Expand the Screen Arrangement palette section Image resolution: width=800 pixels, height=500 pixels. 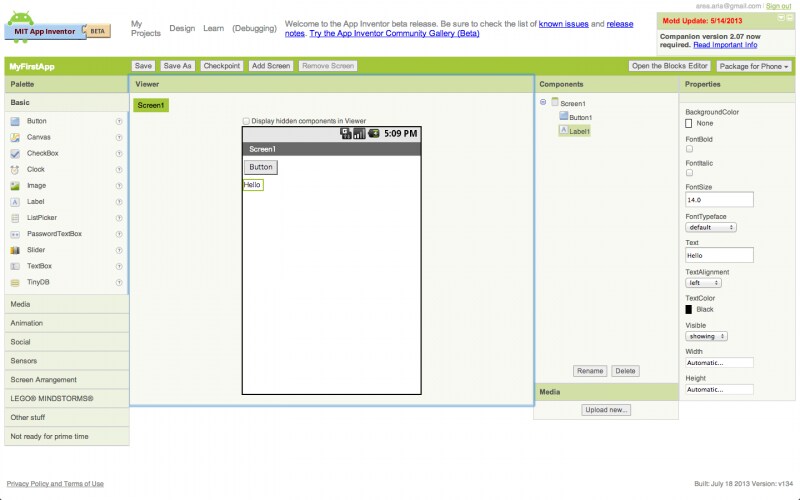[64, 380]
